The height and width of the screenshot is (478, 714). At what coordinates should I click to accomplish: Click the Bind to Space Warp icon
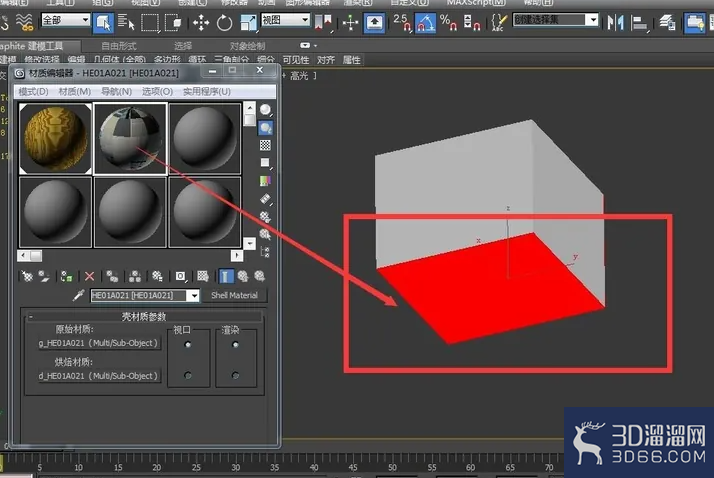pos(25,22)
